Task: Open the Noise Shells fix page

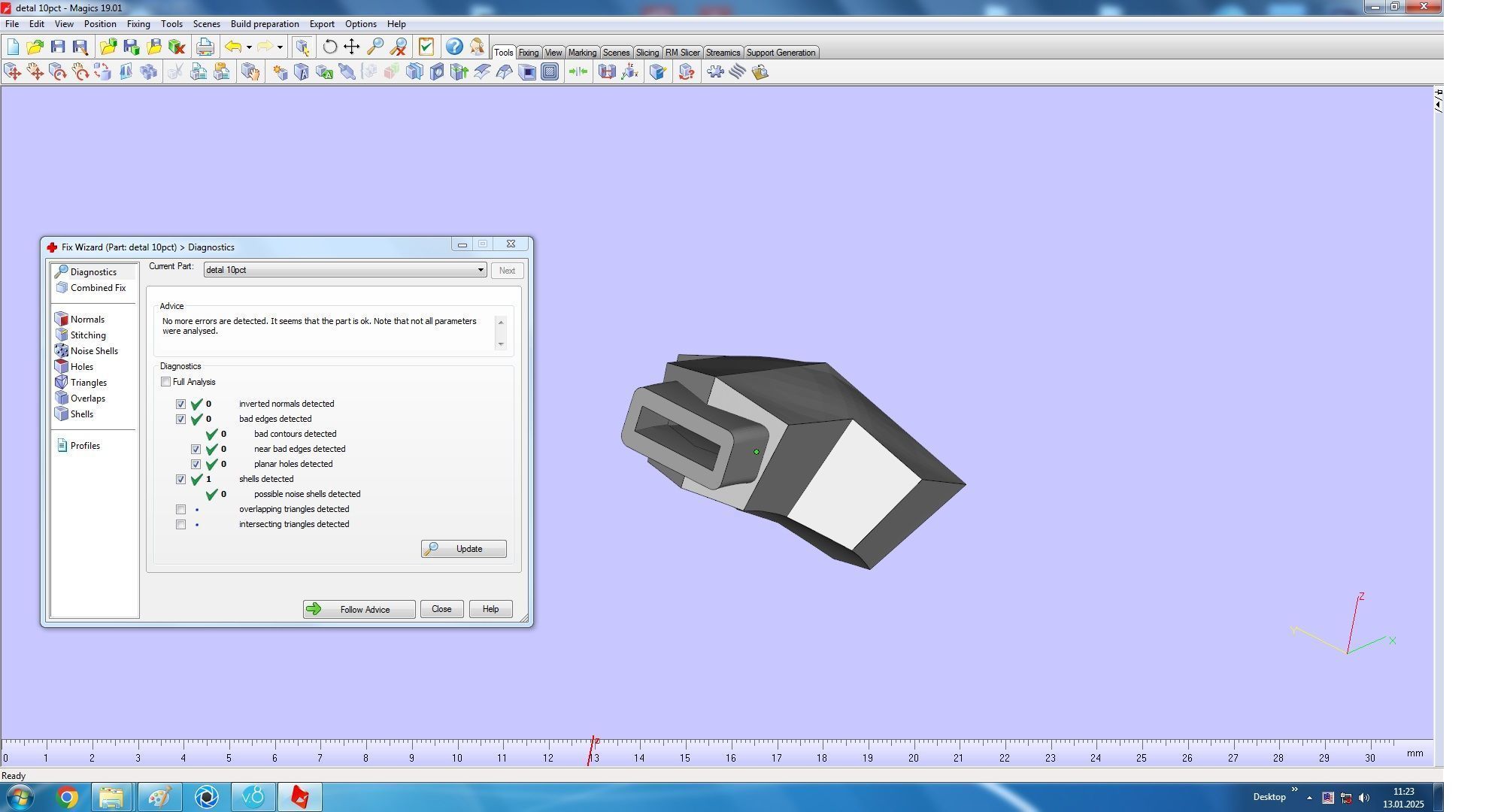Action: (93, 351)
